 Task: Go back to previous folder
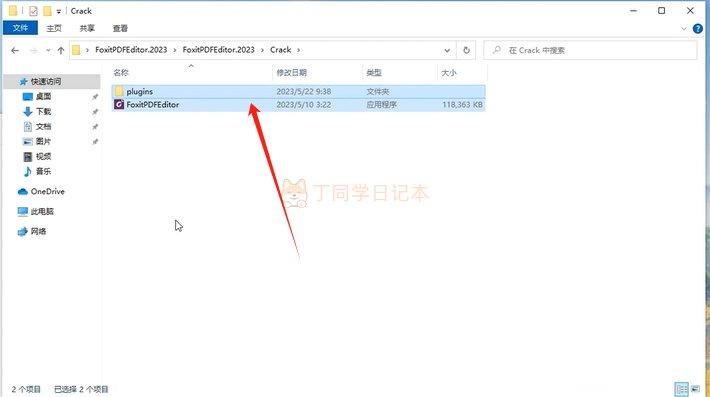15,50
